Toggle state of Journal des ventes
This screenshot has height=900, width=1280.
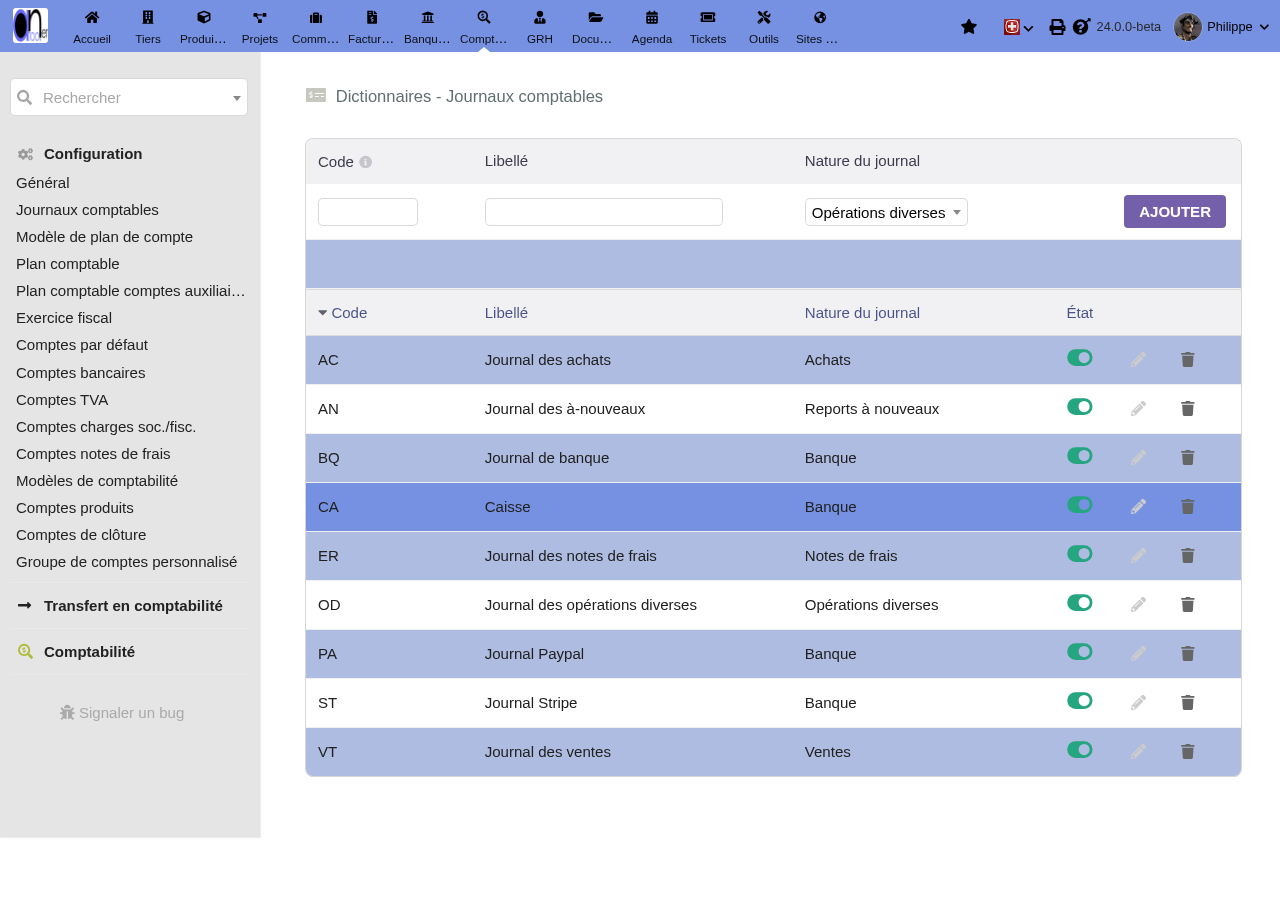tap(1080, 750)
